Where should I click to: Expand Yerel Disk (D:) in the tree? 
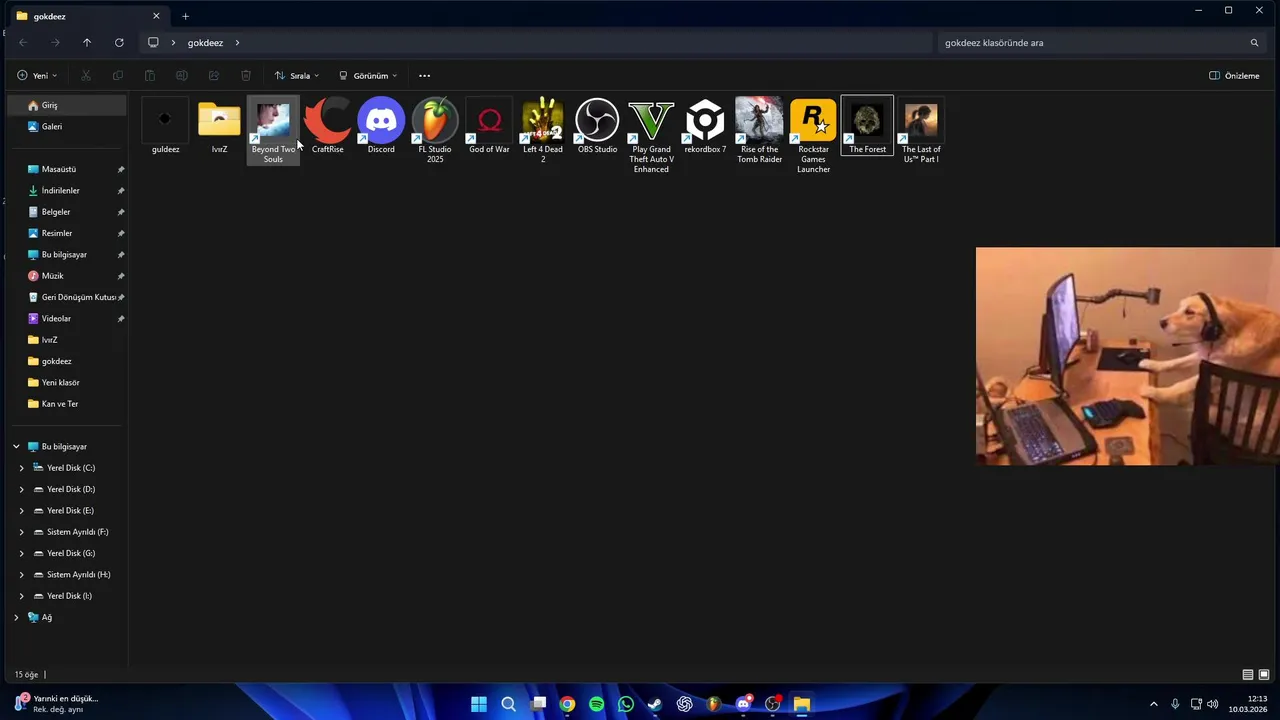point(22,489)
